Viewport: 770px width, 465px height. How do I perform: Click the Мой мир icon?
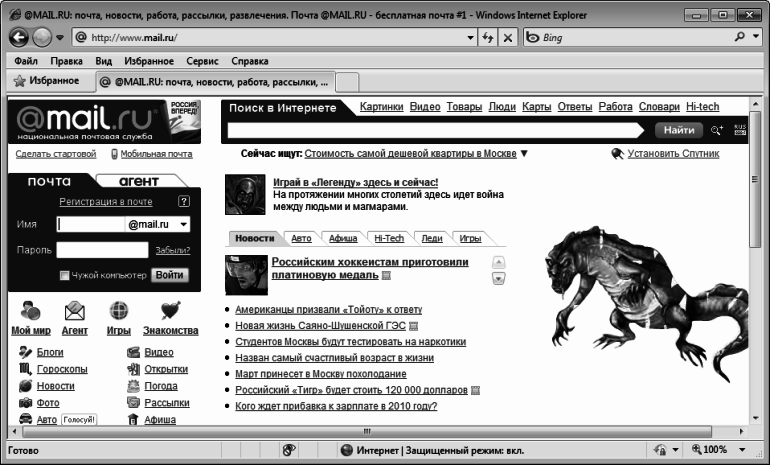30,310
